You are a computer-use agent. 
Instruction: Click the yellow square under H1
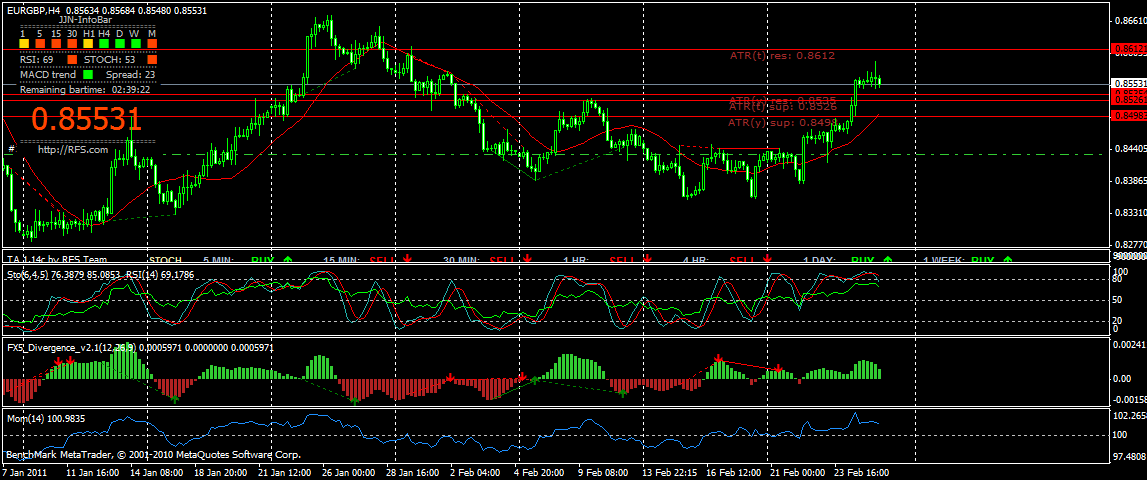88,44
